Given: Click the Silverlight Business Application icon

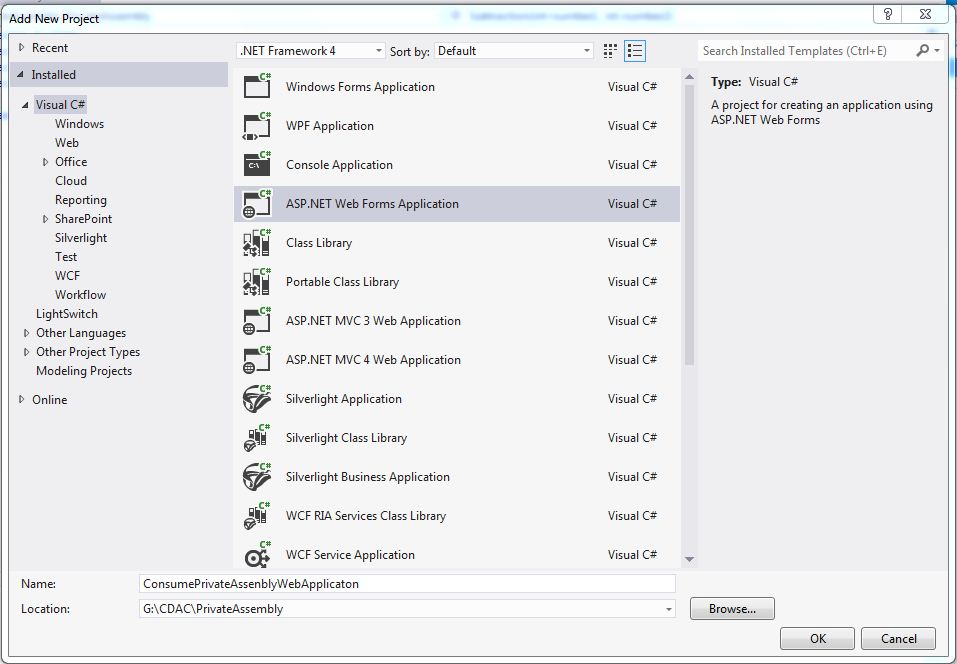Looking at the screenshot, I should click(x=257, y=477).
